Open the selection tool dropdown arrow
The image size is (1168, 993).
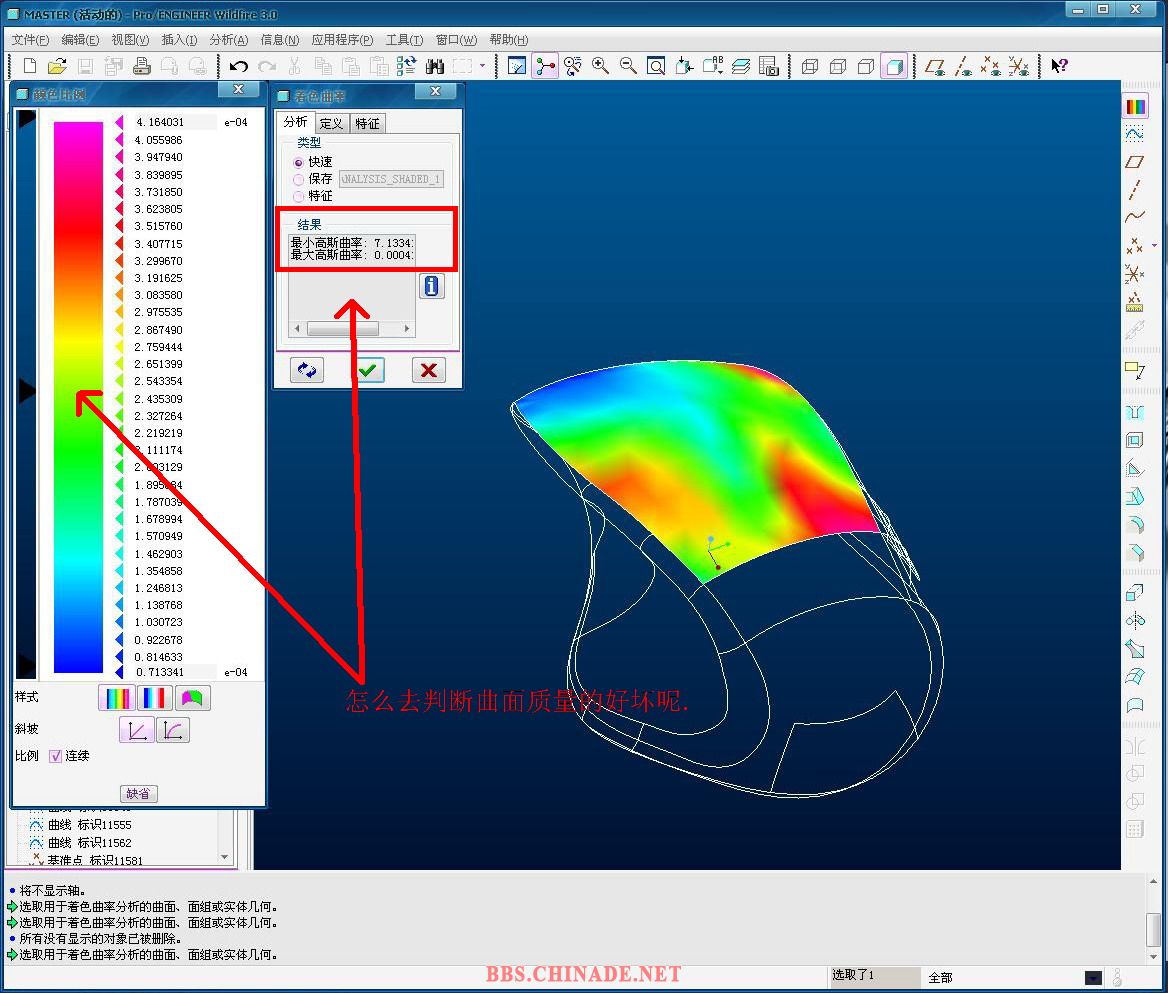483,66
